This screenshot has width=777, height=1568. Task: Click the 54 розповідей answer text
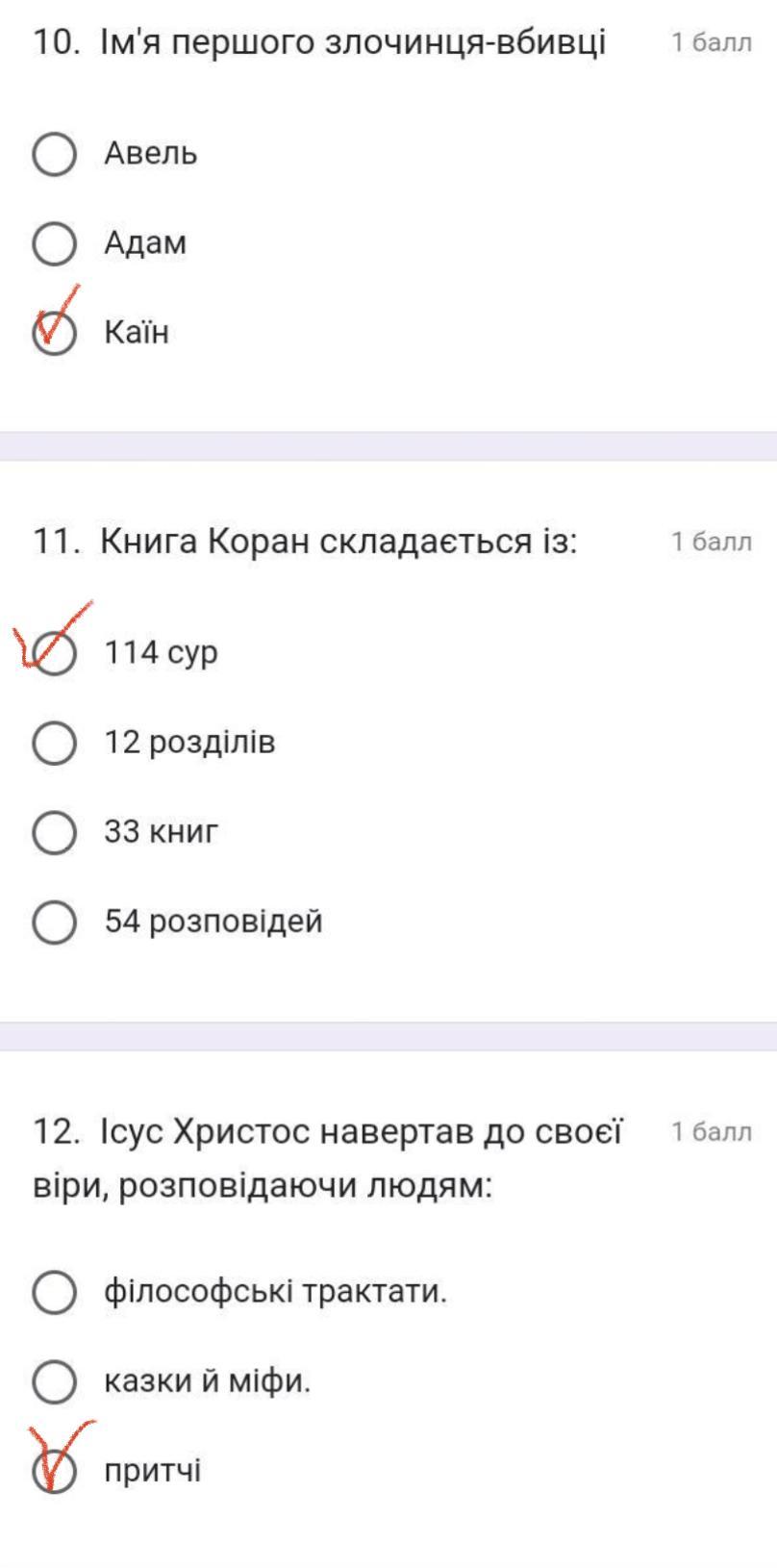pyautogui.click(x=213, y=922)
